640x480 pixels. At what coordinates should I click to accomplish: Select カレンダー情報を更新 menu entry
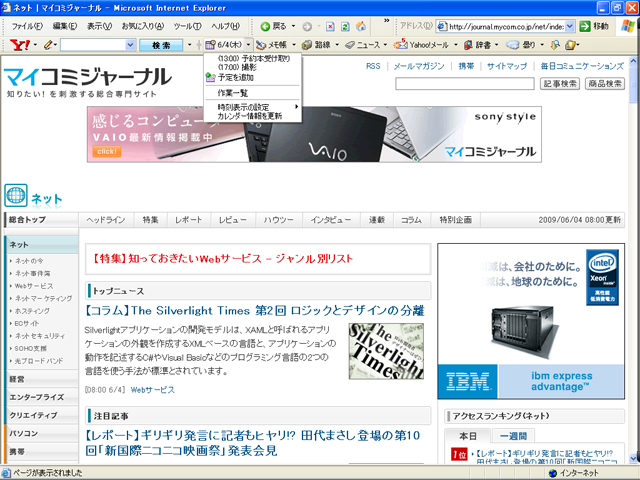pyautogui.click(x=252, y=116)
